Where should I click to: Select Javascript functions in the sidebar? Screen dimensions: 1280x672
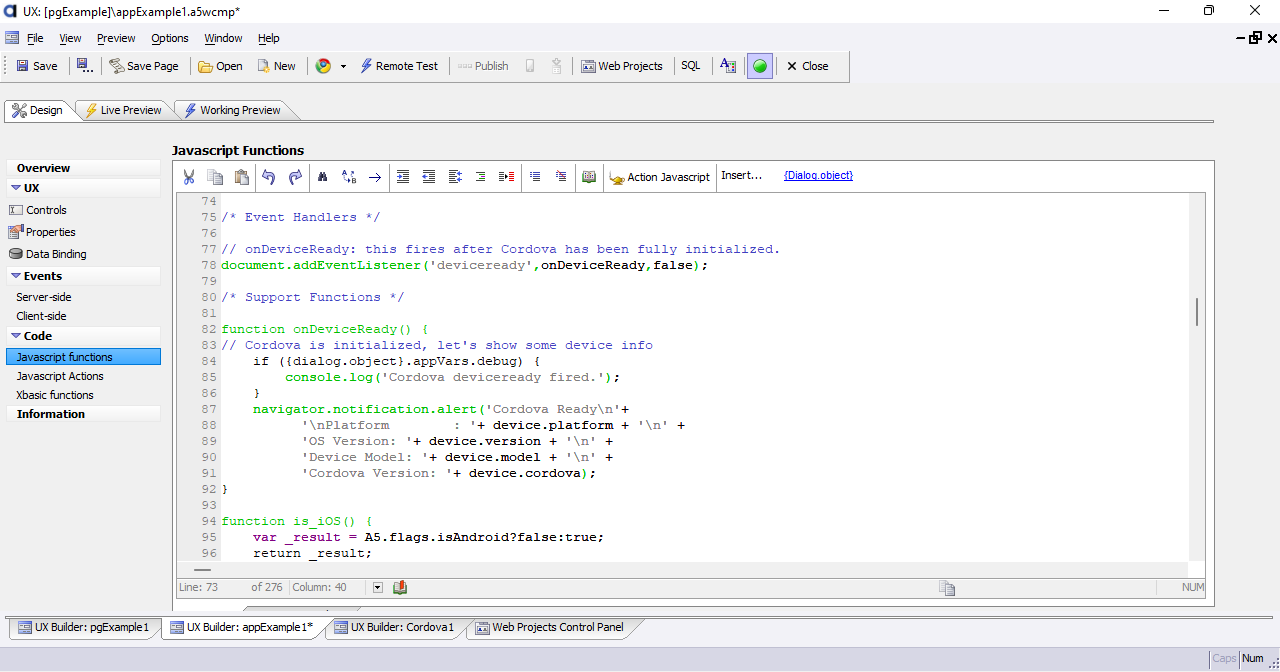[x=83, y=357]
